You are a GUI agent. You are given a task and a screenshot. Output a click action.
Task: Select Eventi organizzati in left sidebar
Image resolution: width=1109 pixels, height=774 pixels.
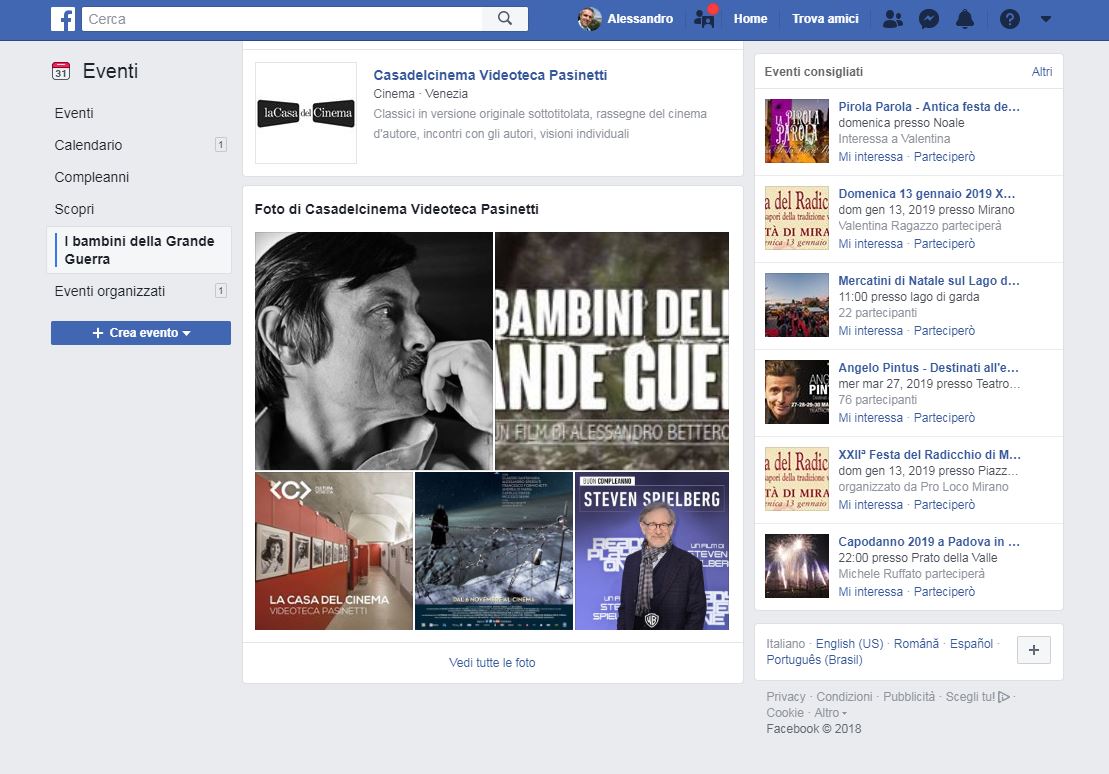pos(110,291)
